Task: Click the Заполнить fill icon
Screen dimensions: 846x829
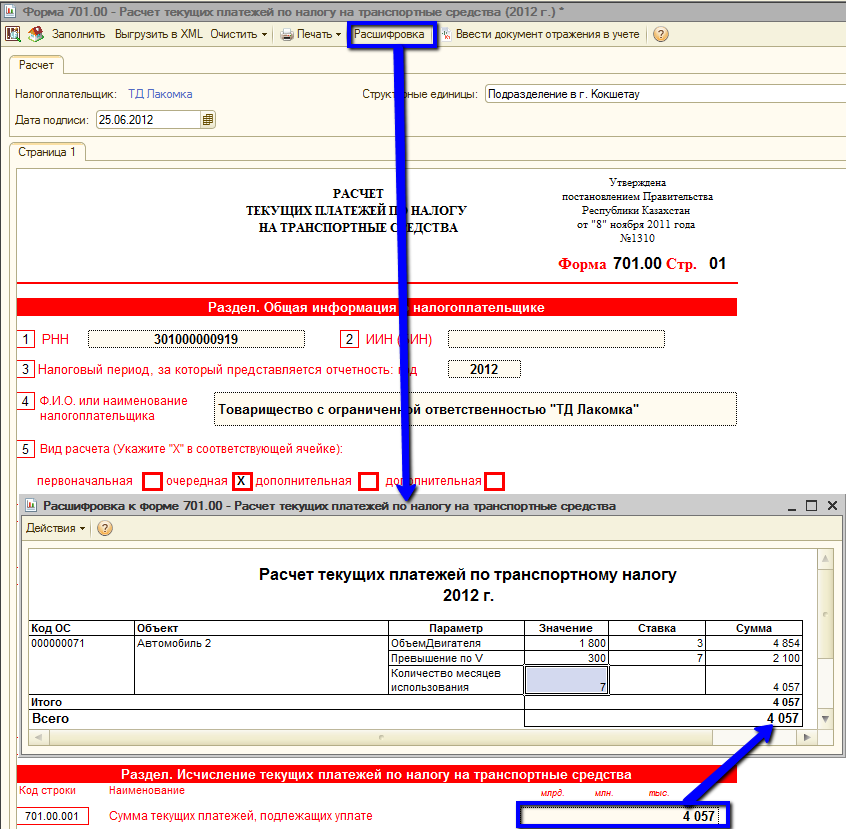Action: [36, 34]
